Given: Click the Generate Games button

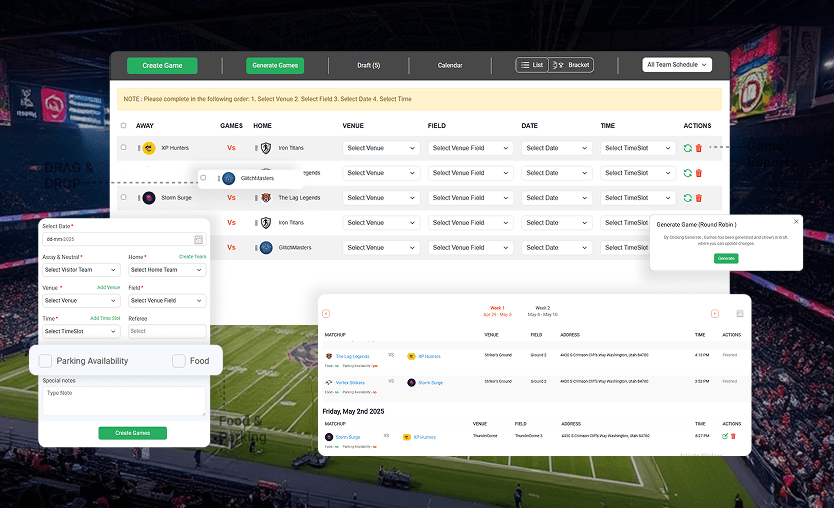Looking at the screenshot, I should pos(275,65).
